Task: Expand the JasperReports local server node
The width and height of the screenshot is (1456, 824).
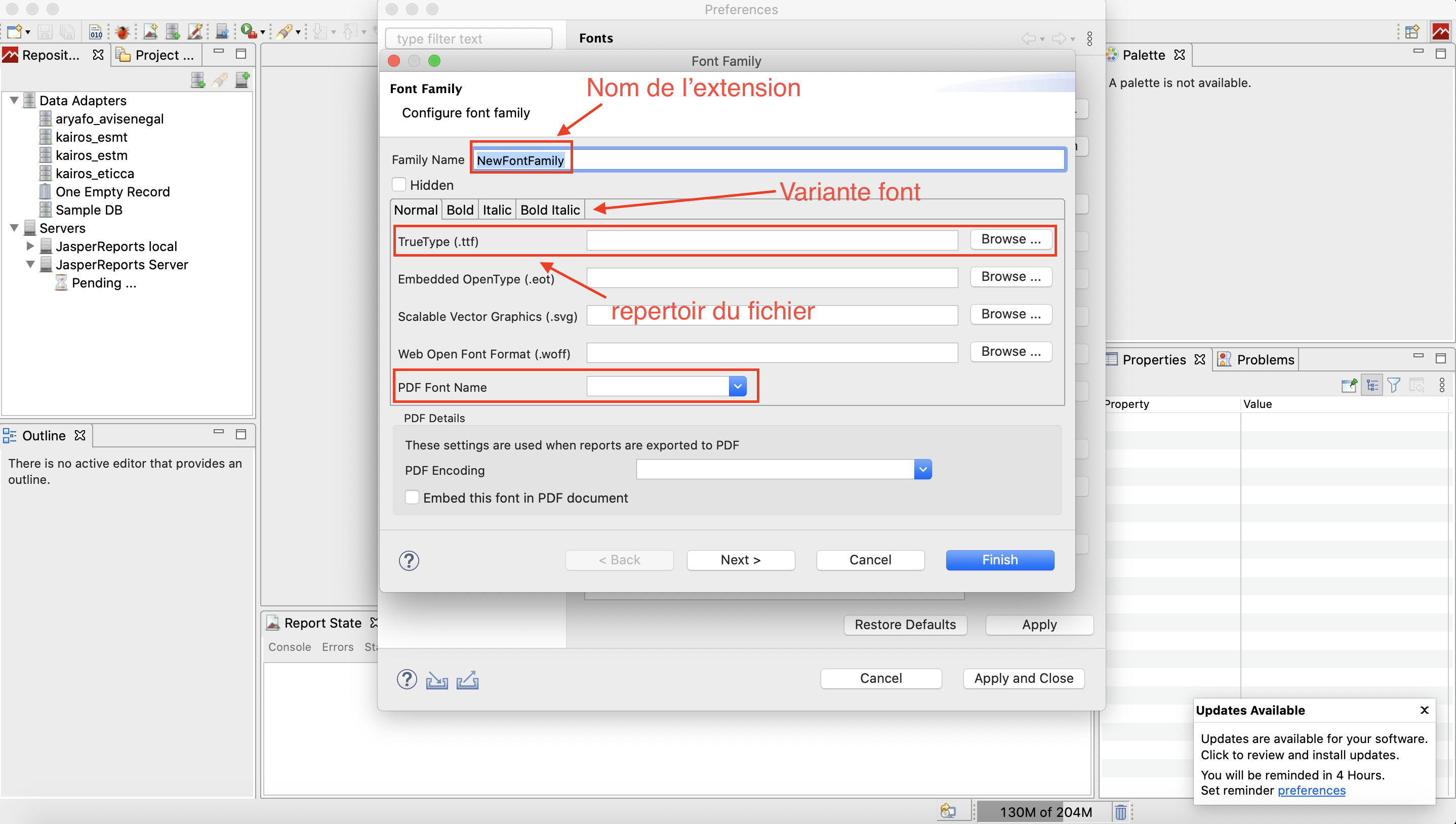Action: point(30,246)
